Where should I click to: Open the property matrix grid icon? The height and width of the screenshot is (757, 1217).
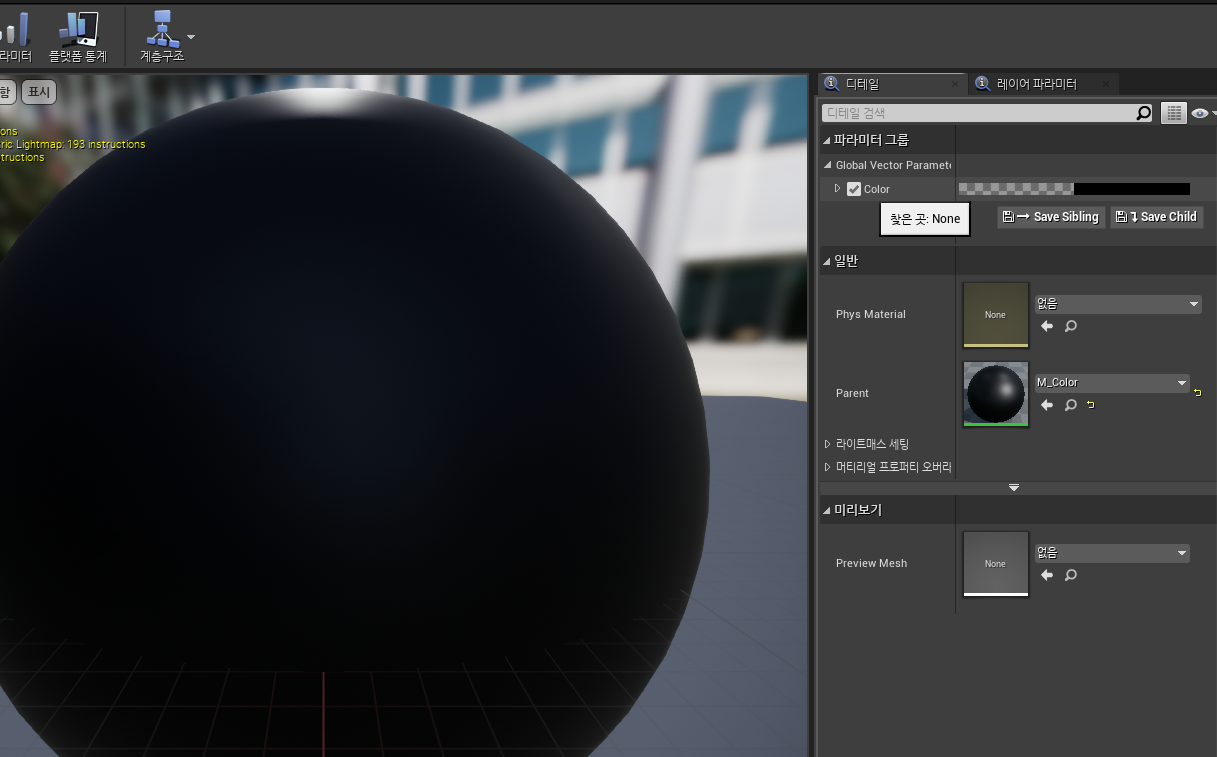pyautogui.click(x=1173, y=113)
